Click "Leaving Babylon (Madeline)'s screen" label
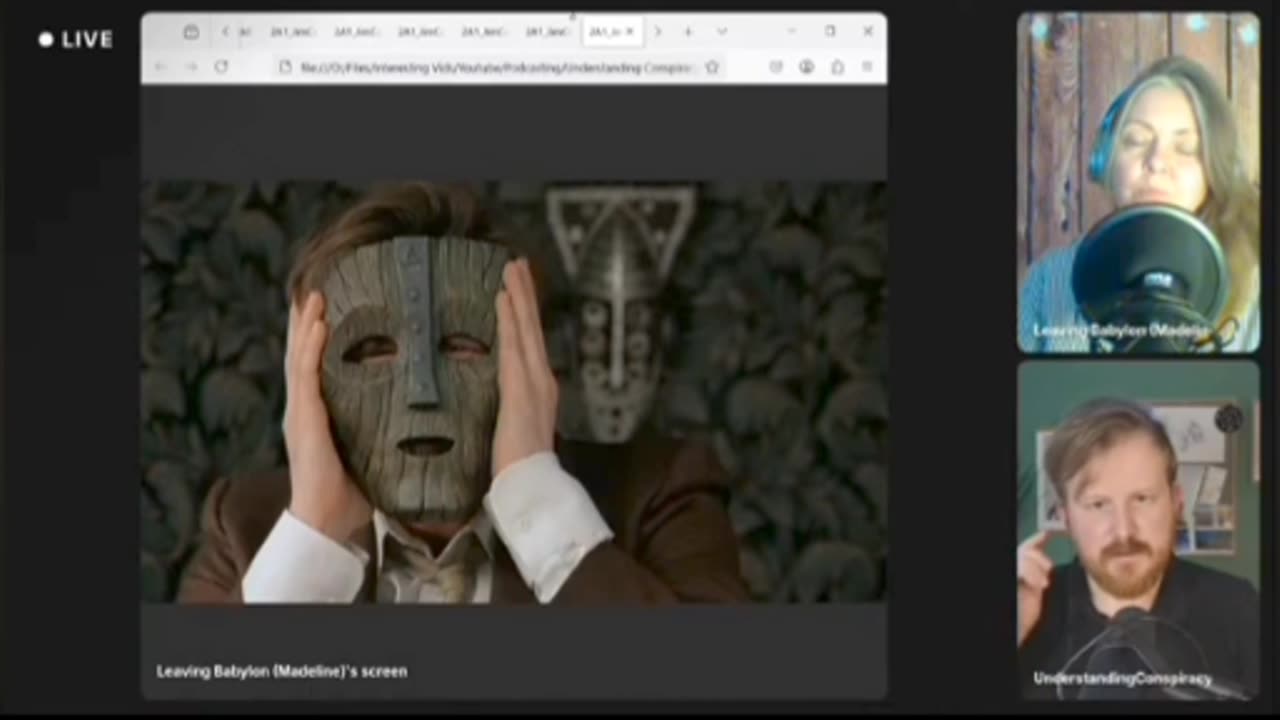The width and height of the screenshot is (1280, 720). [x=282, y=671]
